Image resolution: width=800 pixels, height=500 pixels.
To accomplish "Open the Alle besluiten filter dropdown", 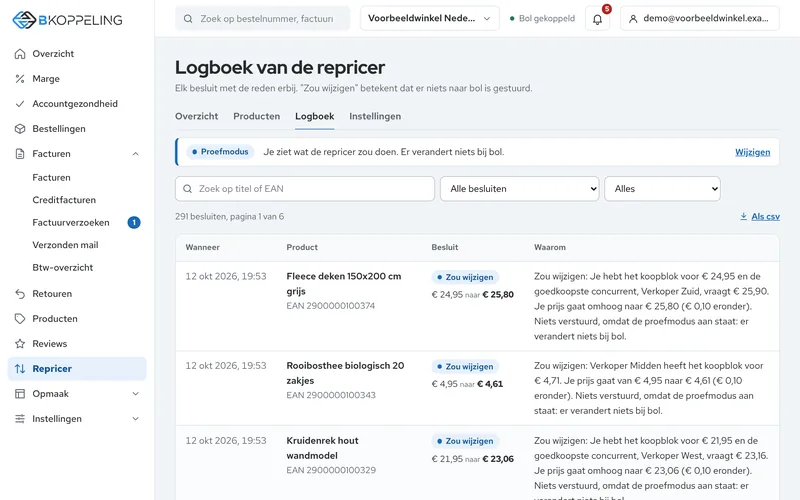I will pos(519,189).
